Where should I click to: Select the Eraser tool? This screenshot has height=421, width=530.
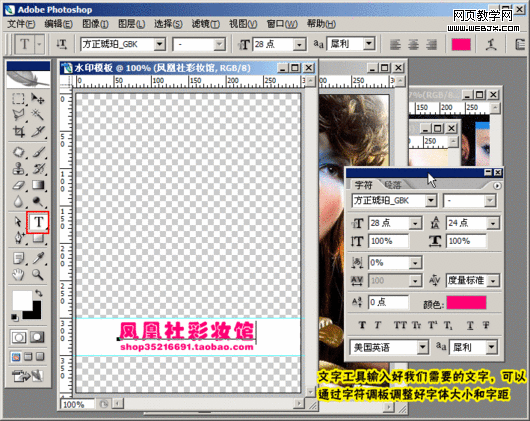click(x=18, y=185)
